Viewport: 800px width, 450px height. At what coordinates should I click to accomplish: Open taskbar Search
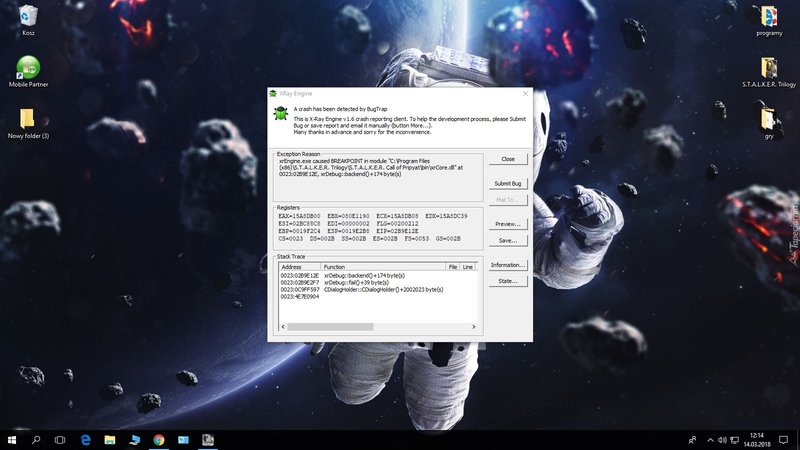(36, 440)
